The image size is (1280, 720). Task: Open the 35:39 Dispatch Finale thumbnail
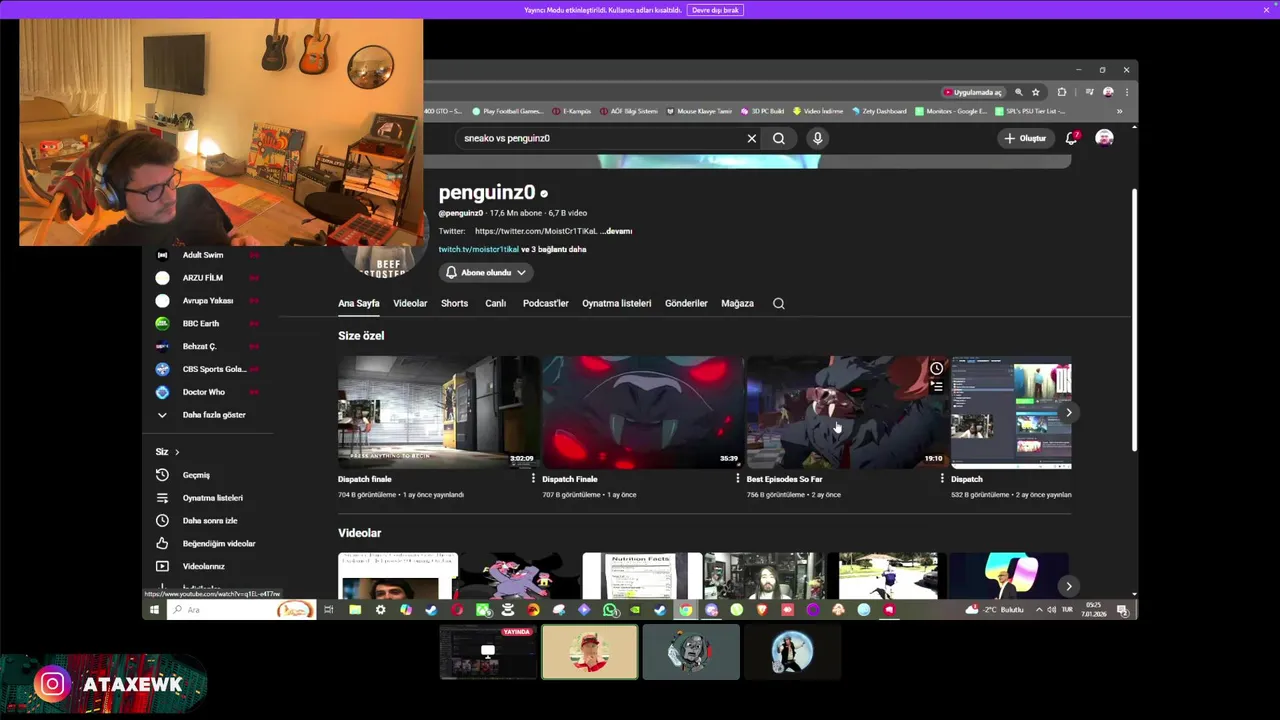(x=642, y=412)
